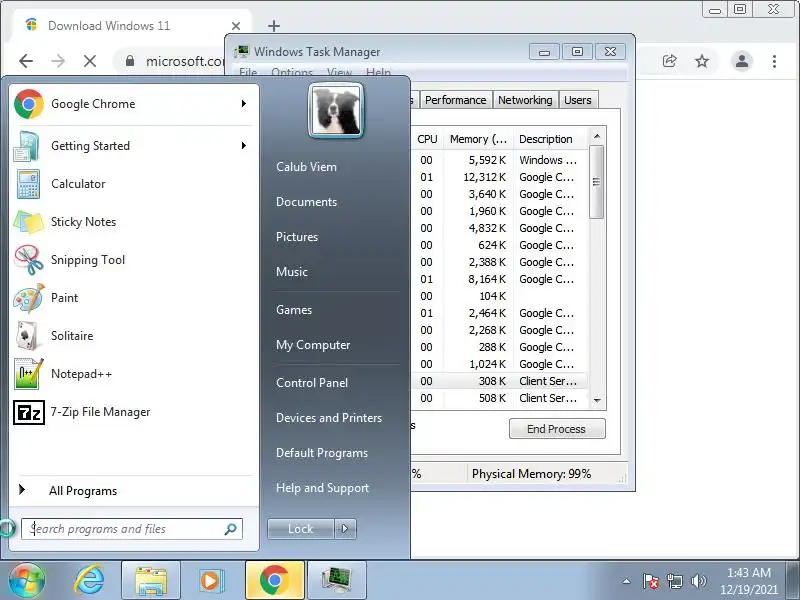Switch to Networking tab in Task Manager
The height and width of the screenshot is (600, 800).
pyautogui.click(x=525, y=100)
